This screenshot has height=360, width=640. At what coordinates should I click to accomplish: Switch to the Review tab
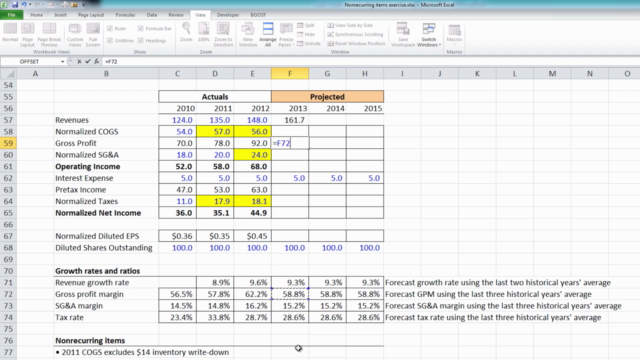pyautogui.click(x=176, y=15)
